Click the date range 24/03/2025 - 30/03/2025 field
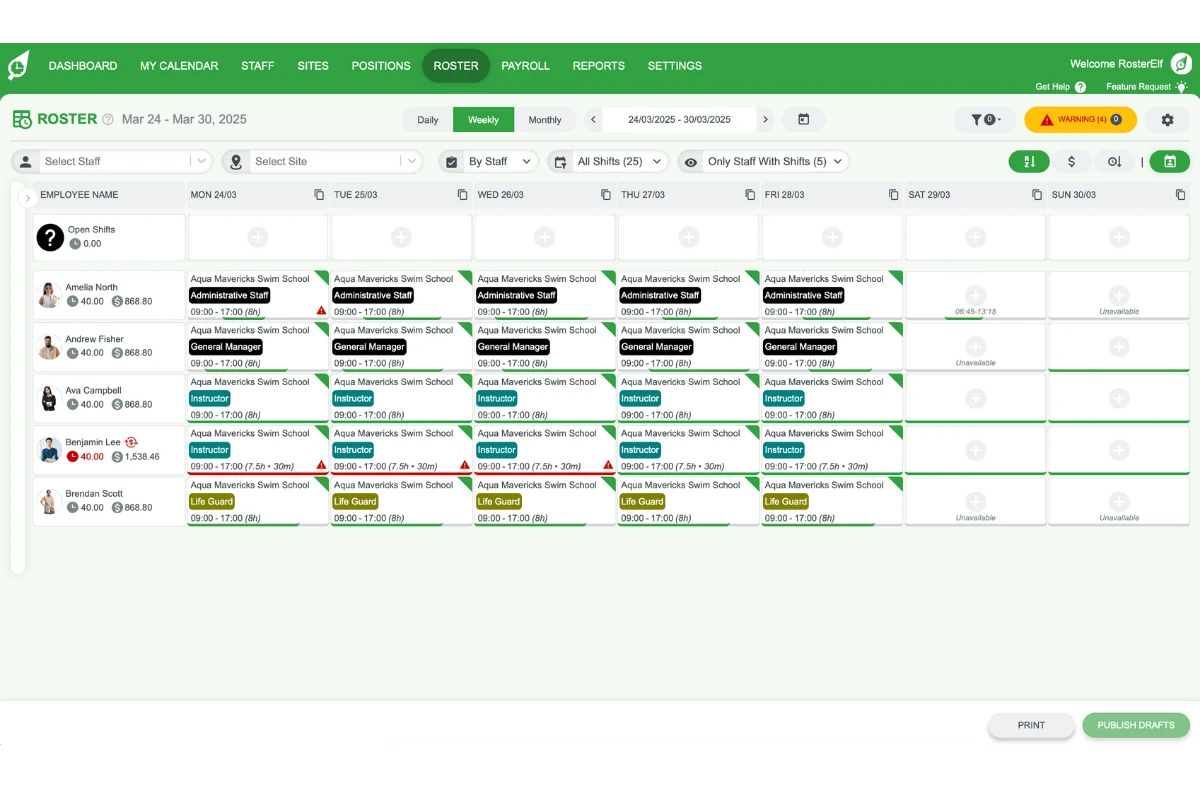The height and width of the screenshot is (800, 1200). click(x=679, y=120)
